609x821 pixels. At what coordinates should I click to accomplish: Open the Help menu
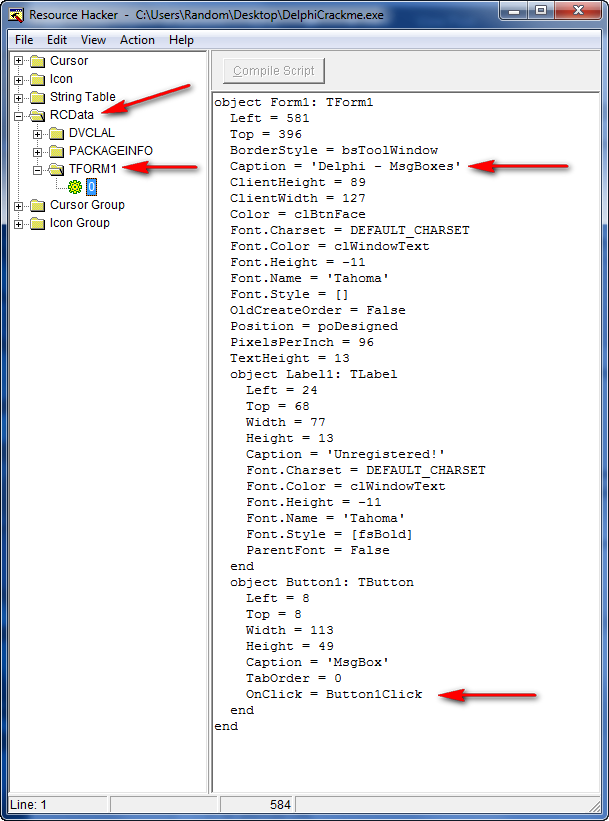pyautogui.click(x=181, y=40)
